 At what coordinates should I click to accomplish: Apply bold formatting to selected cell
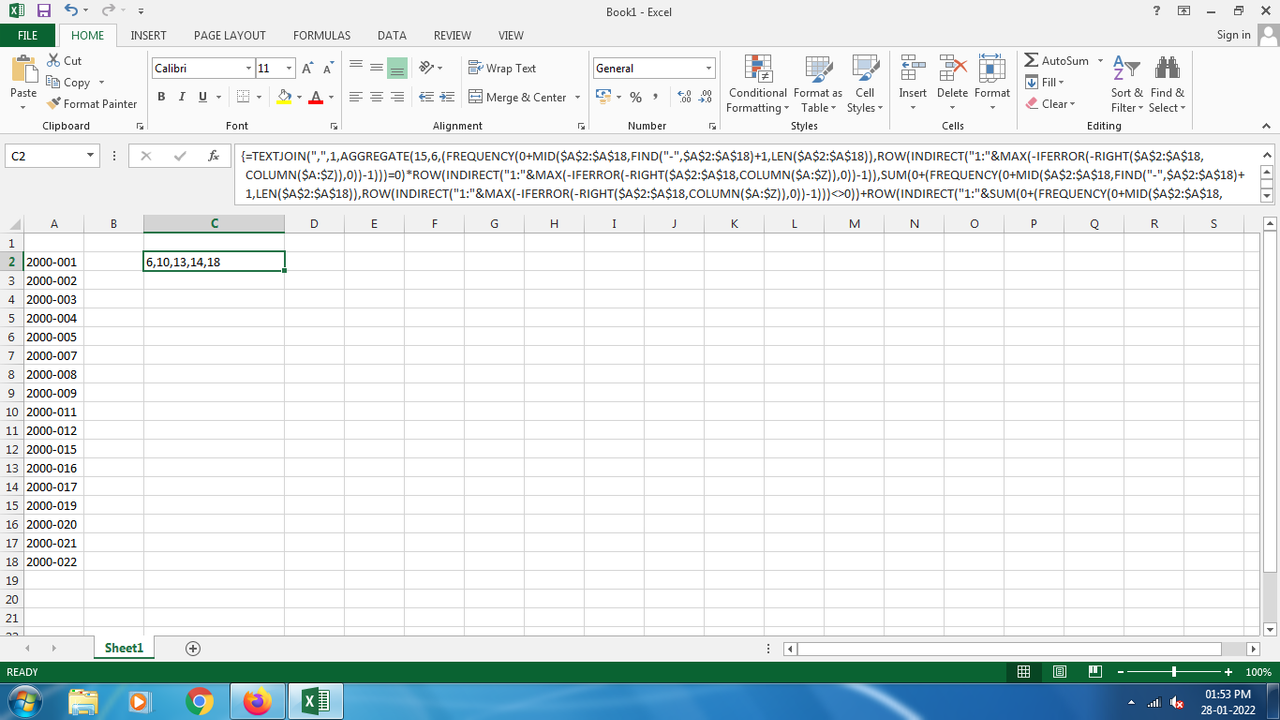click(161, 96)
